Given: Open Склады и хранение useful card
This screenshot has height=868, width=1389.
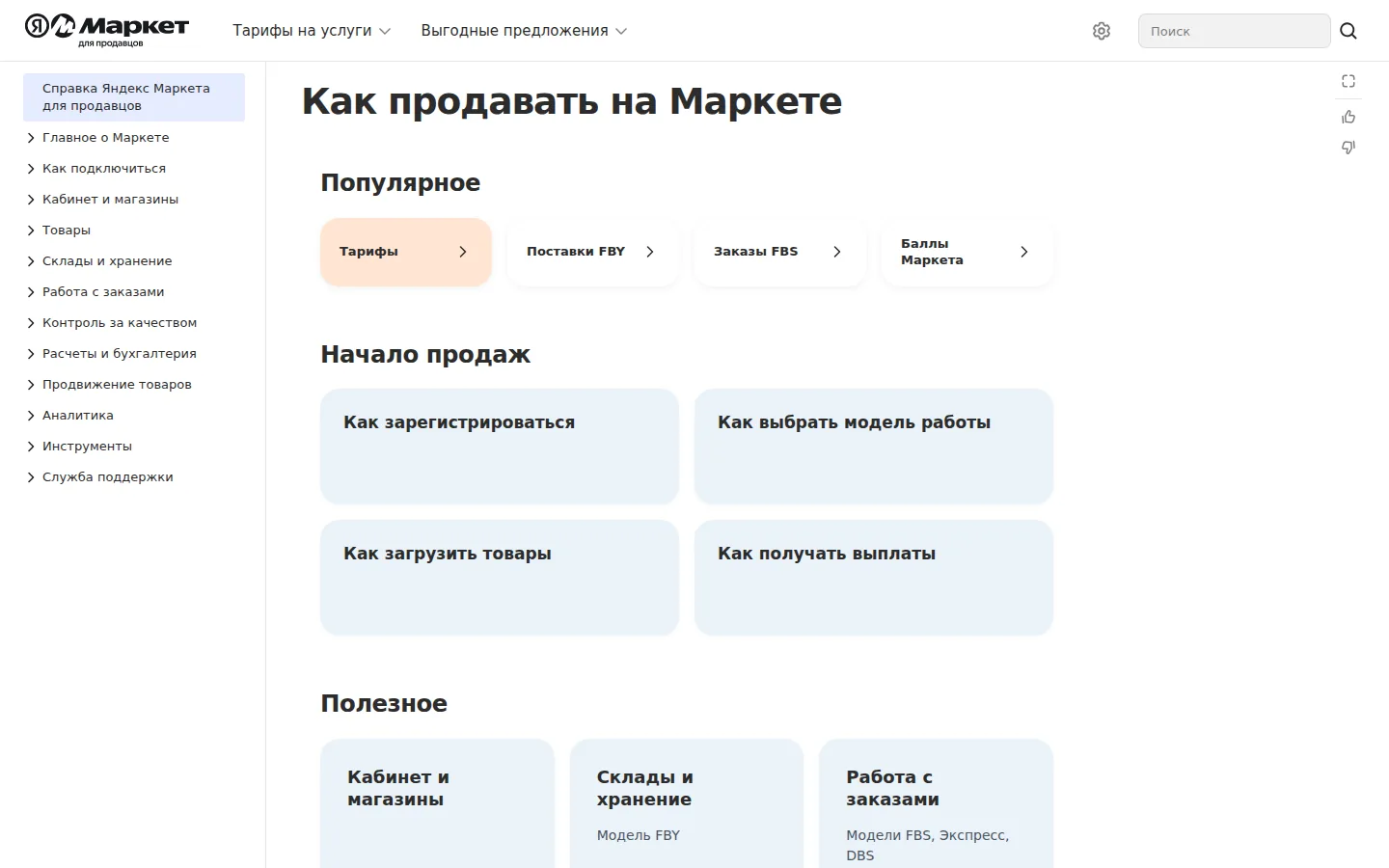Looking at the screenshot, I should pos(687,803).
